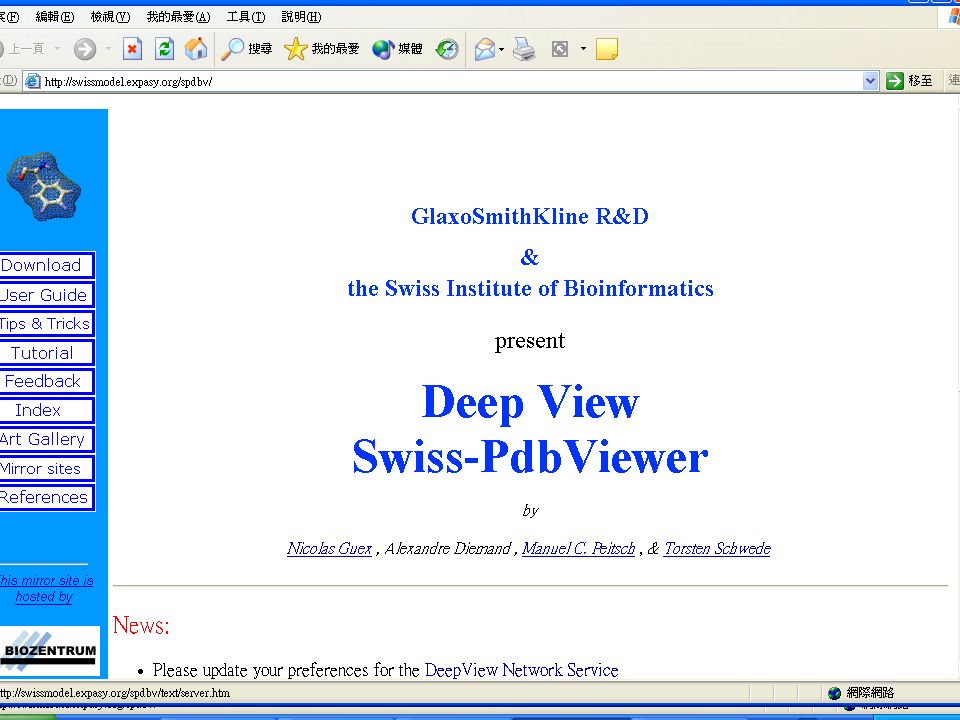The width and height of the screenshot is (960, 720).
Task: Open the 說明(H) menu
Action: click(301, 17)
